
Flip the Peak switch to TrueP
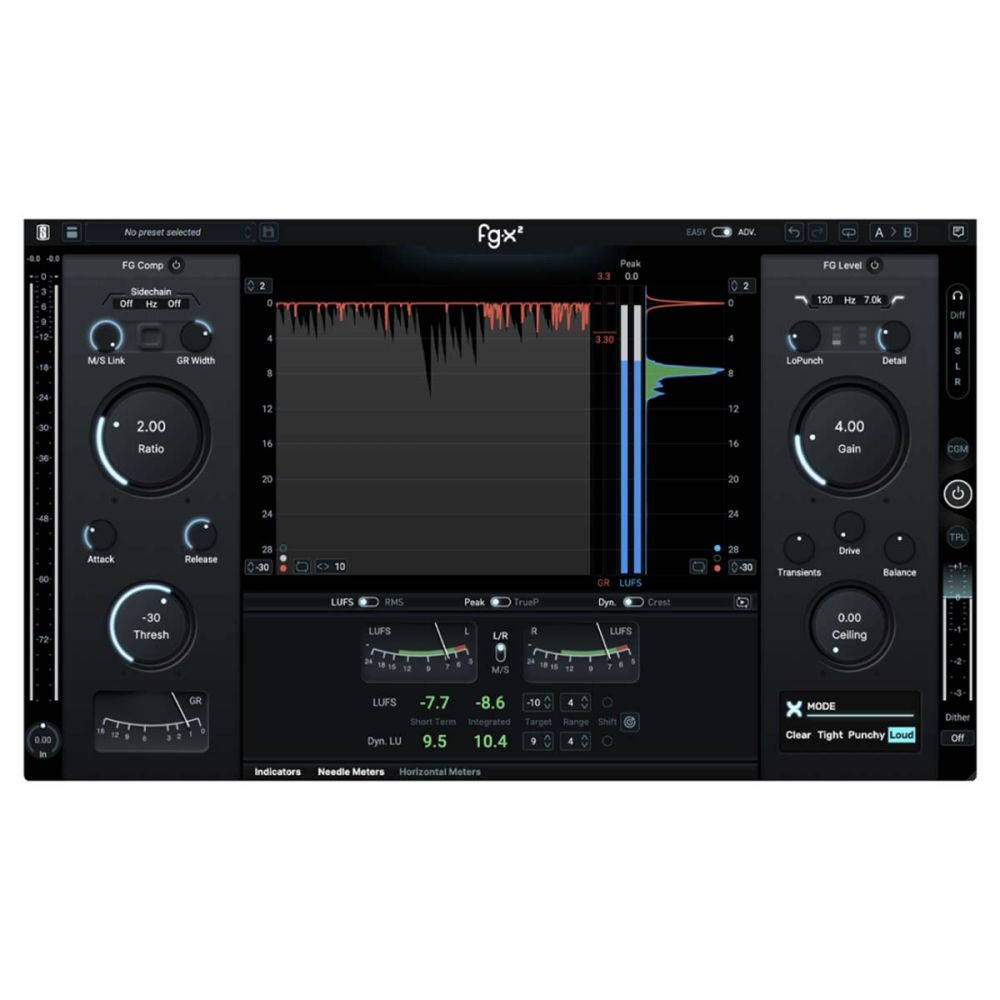point(503,602)
